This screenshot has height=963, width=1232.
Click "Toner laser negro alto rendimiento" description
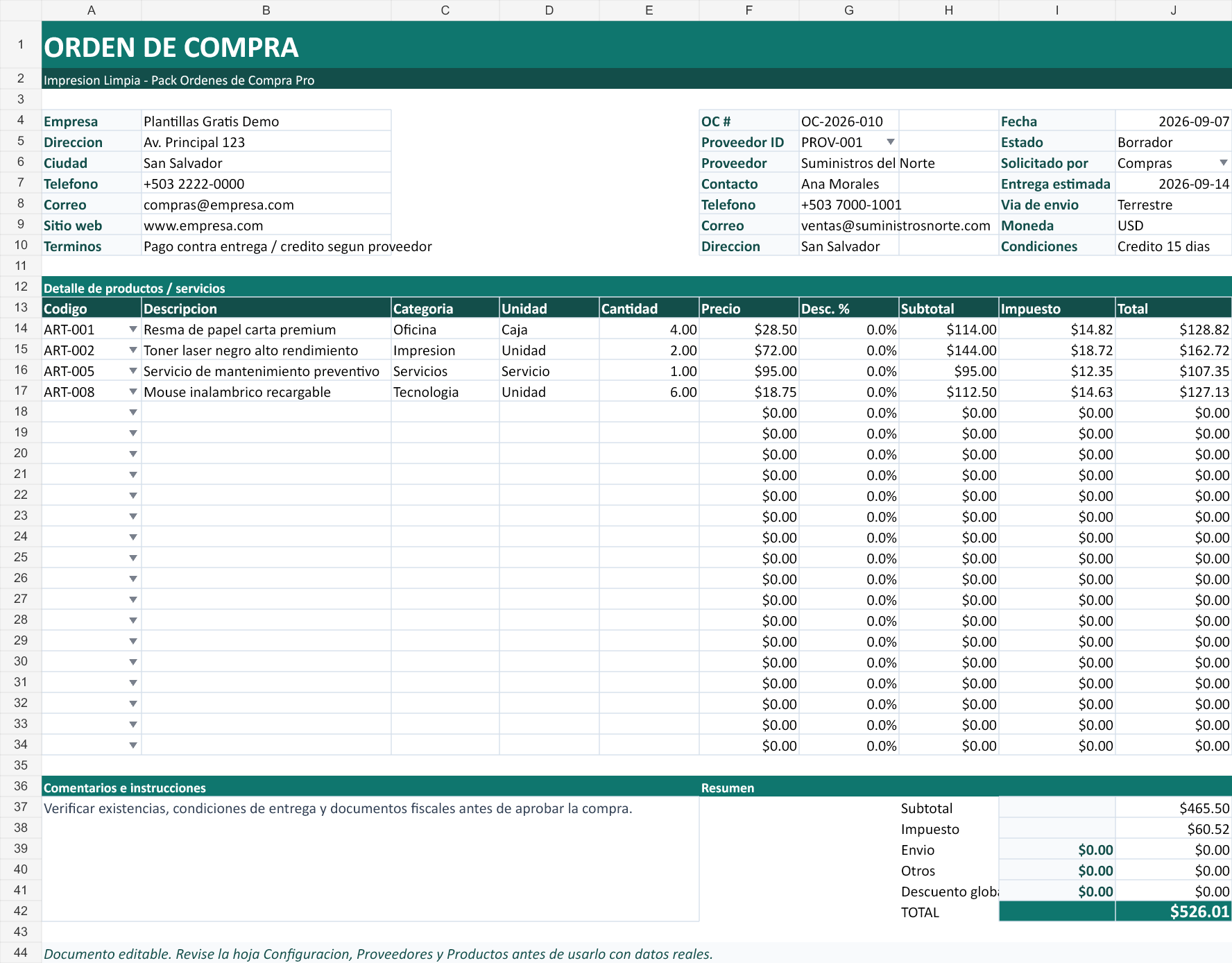pos(266,350)
